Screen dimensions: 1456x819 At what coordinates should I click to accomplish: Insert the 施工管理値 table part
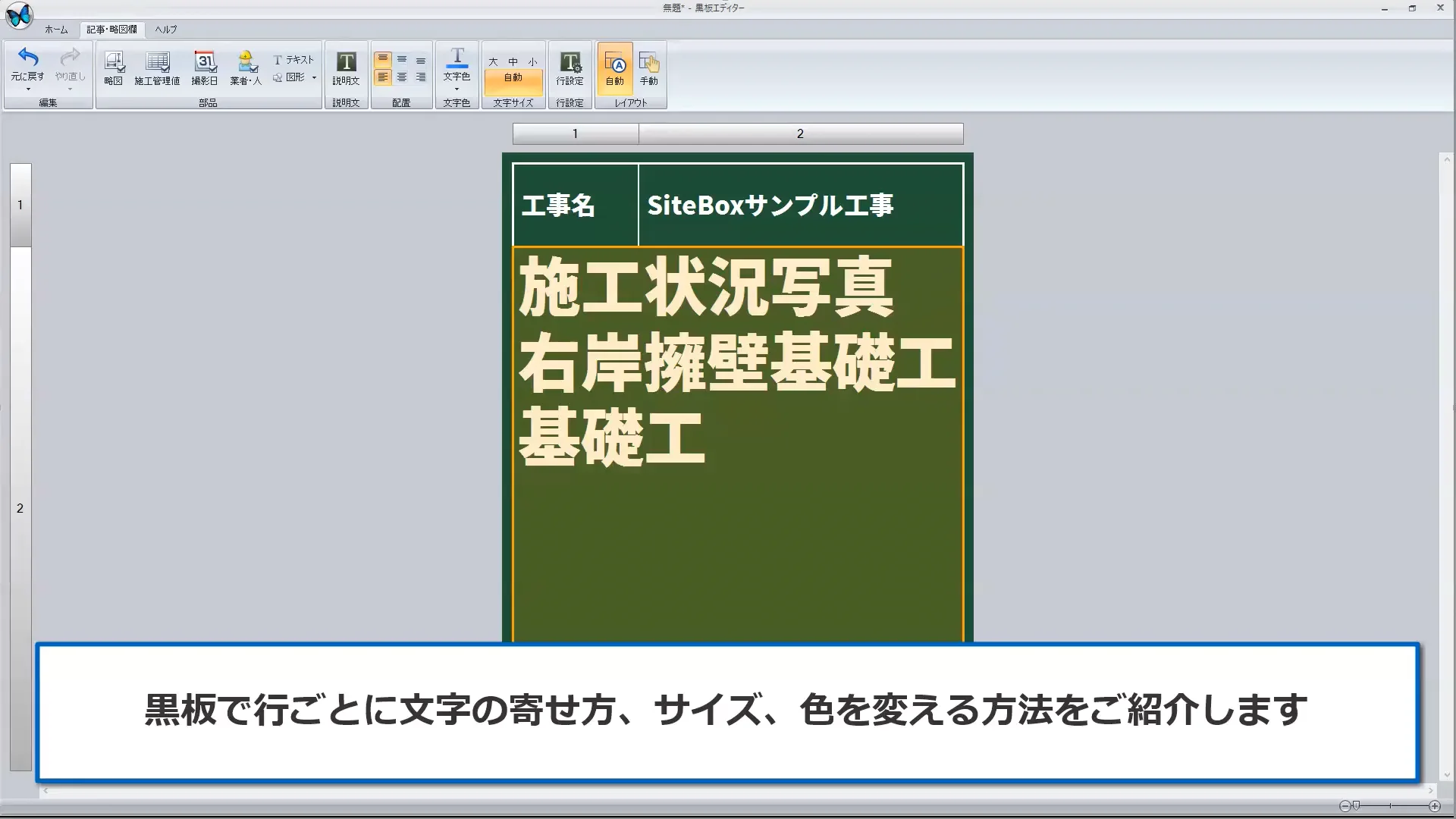point(157,68)
